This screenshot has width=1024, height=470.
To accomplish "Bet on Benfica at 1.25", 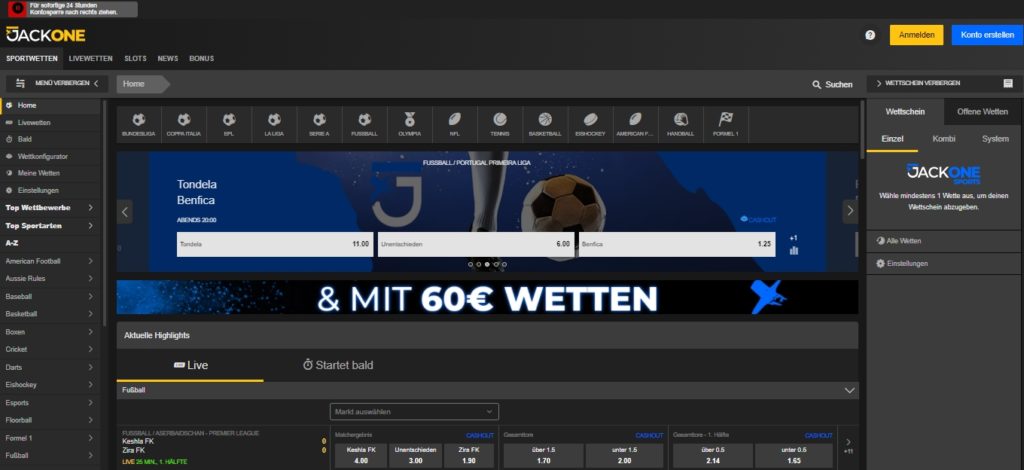I will pos(677,244).
